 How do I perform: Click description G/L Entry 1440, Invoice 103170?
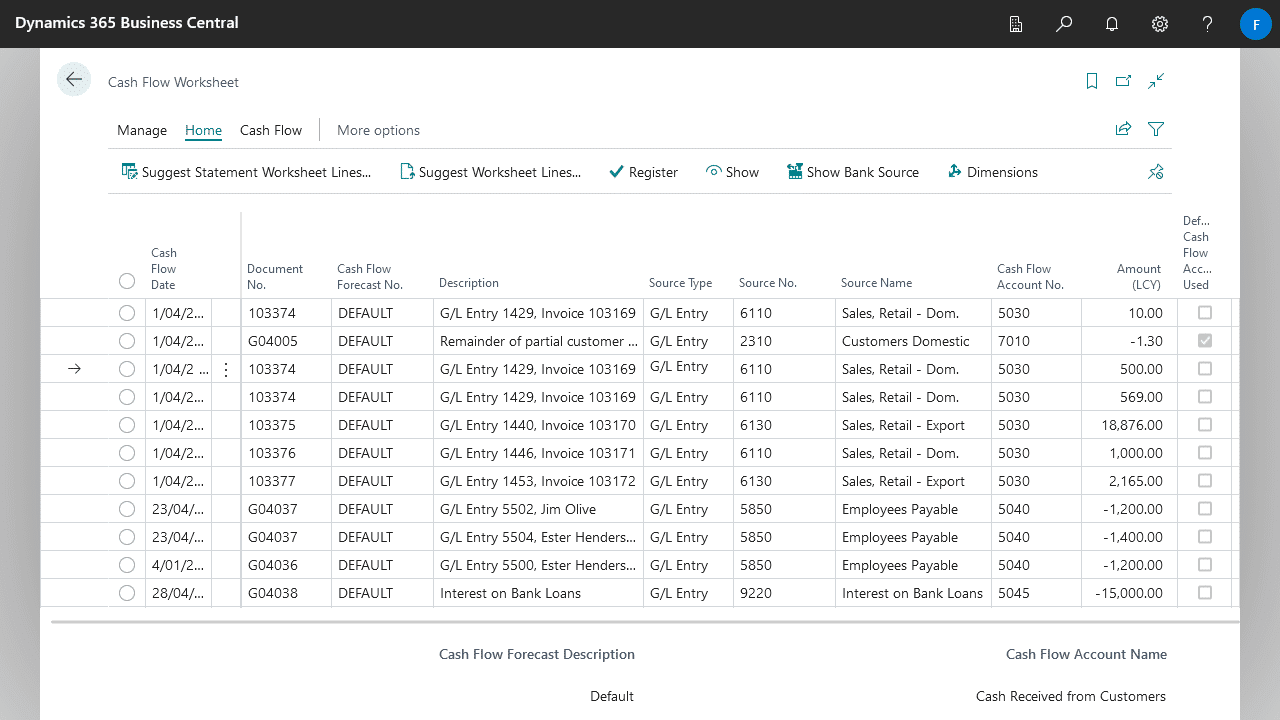(538, 425)
